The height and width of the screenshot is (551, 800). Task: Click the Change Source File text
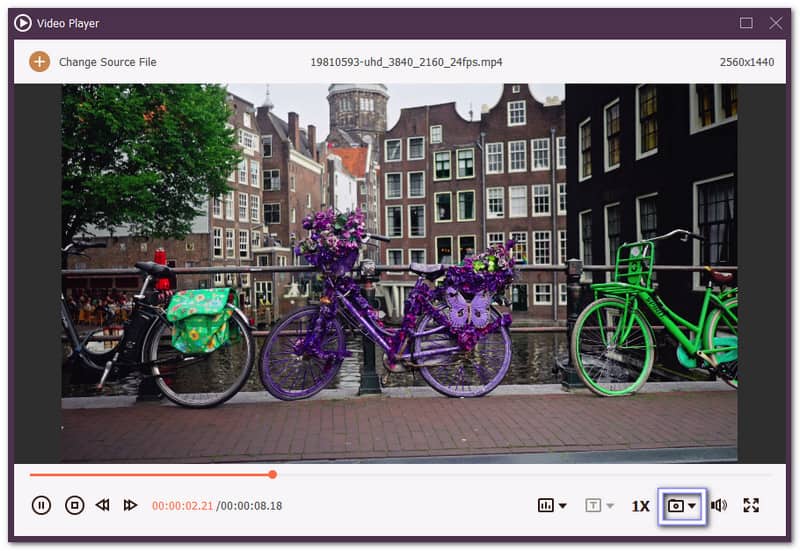107,62
